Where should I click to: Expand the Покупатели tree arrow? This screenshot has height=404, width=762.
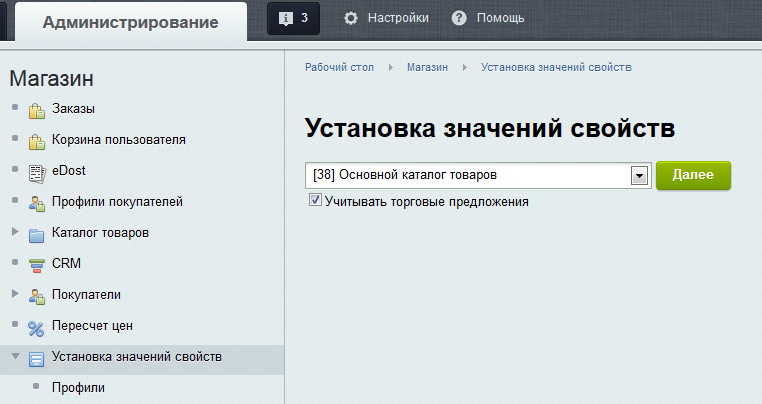pos(14,295)
